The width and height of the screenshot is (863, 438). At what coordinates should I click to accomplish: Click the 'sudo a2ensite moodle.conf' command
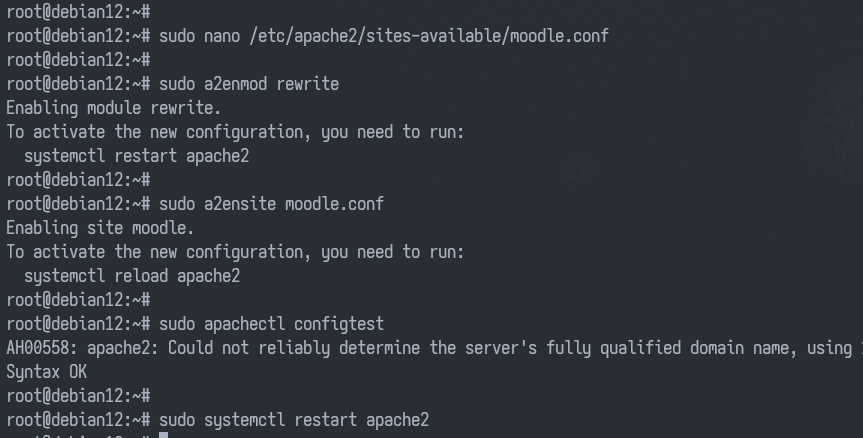pyautogui.click(x=271, y=204)
